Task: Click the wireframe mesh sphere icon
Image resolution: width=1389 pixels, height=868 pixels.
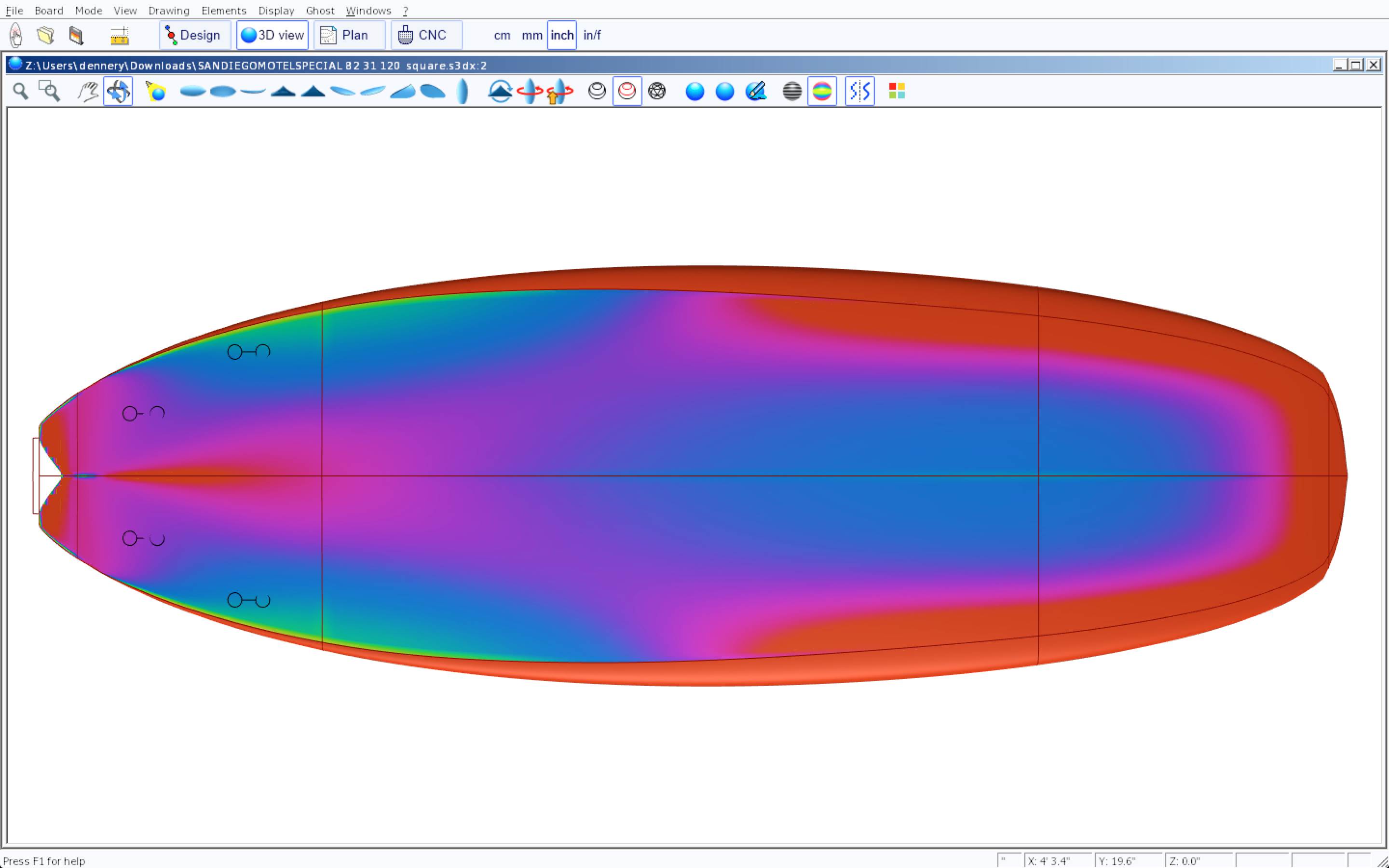Action: [x=656, y=91]
